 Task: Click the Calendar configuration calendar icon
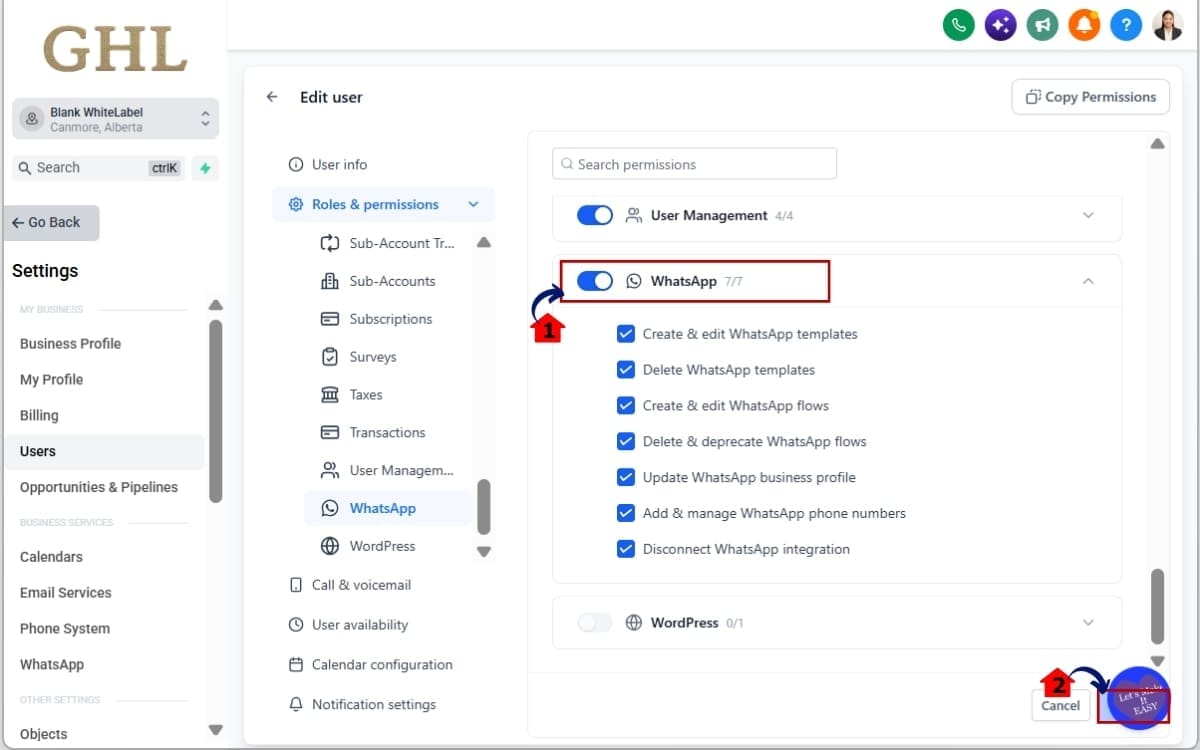pos(296,665)
